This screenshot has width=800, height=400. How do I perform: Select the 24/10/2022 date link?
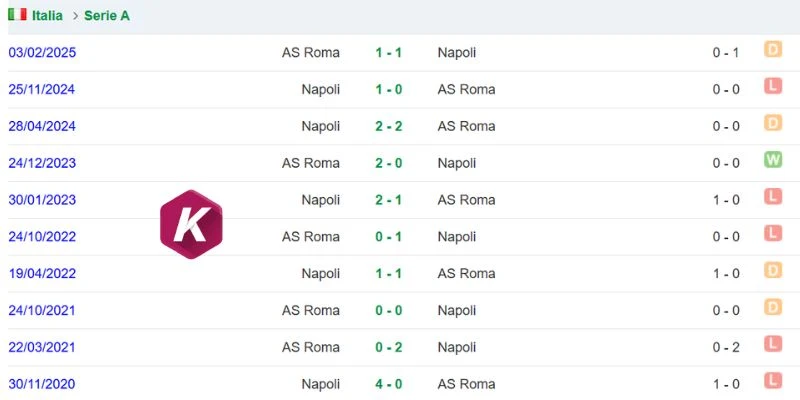click(x=42, y=237)
